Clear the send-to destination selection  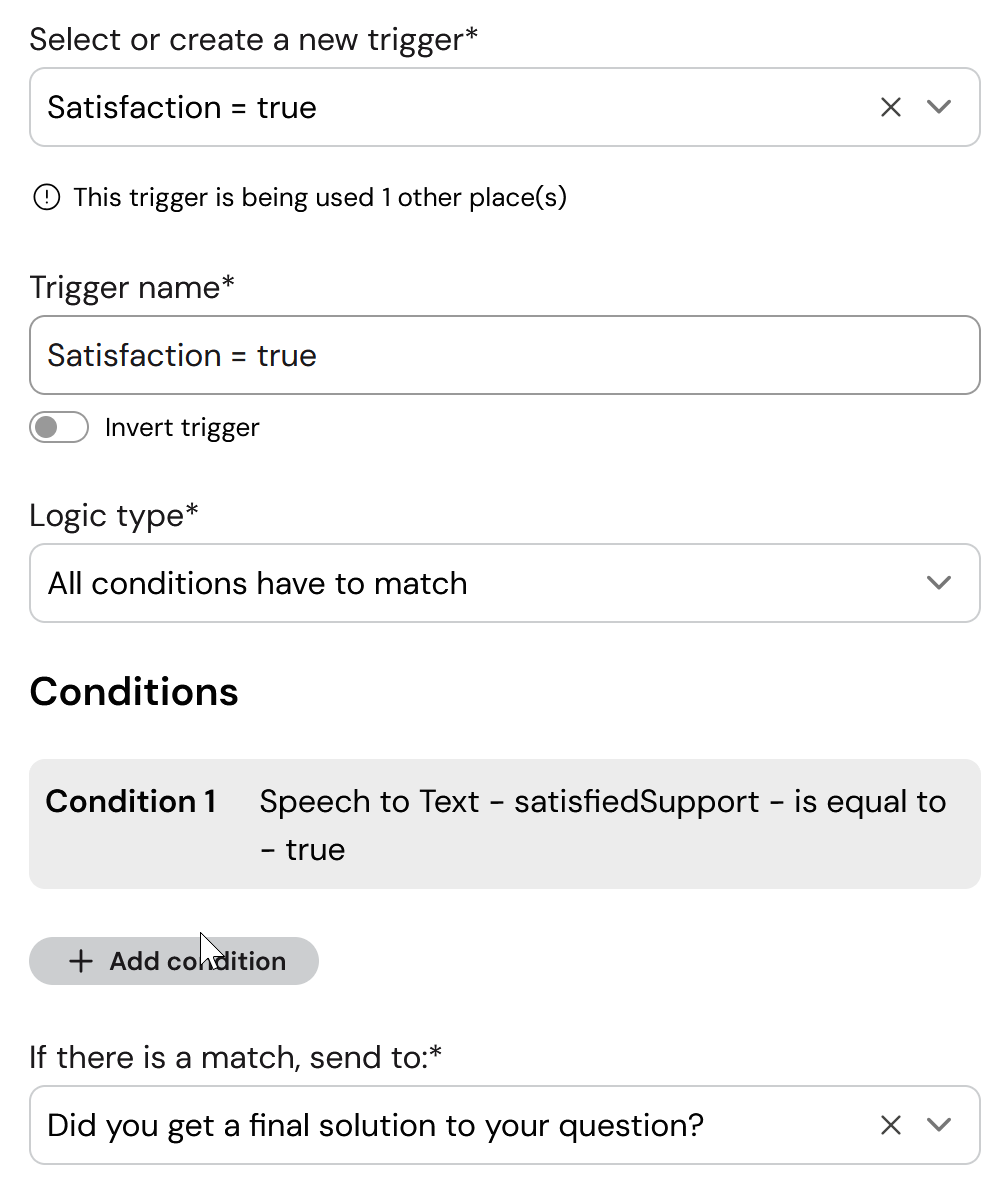pos(890,1125)
